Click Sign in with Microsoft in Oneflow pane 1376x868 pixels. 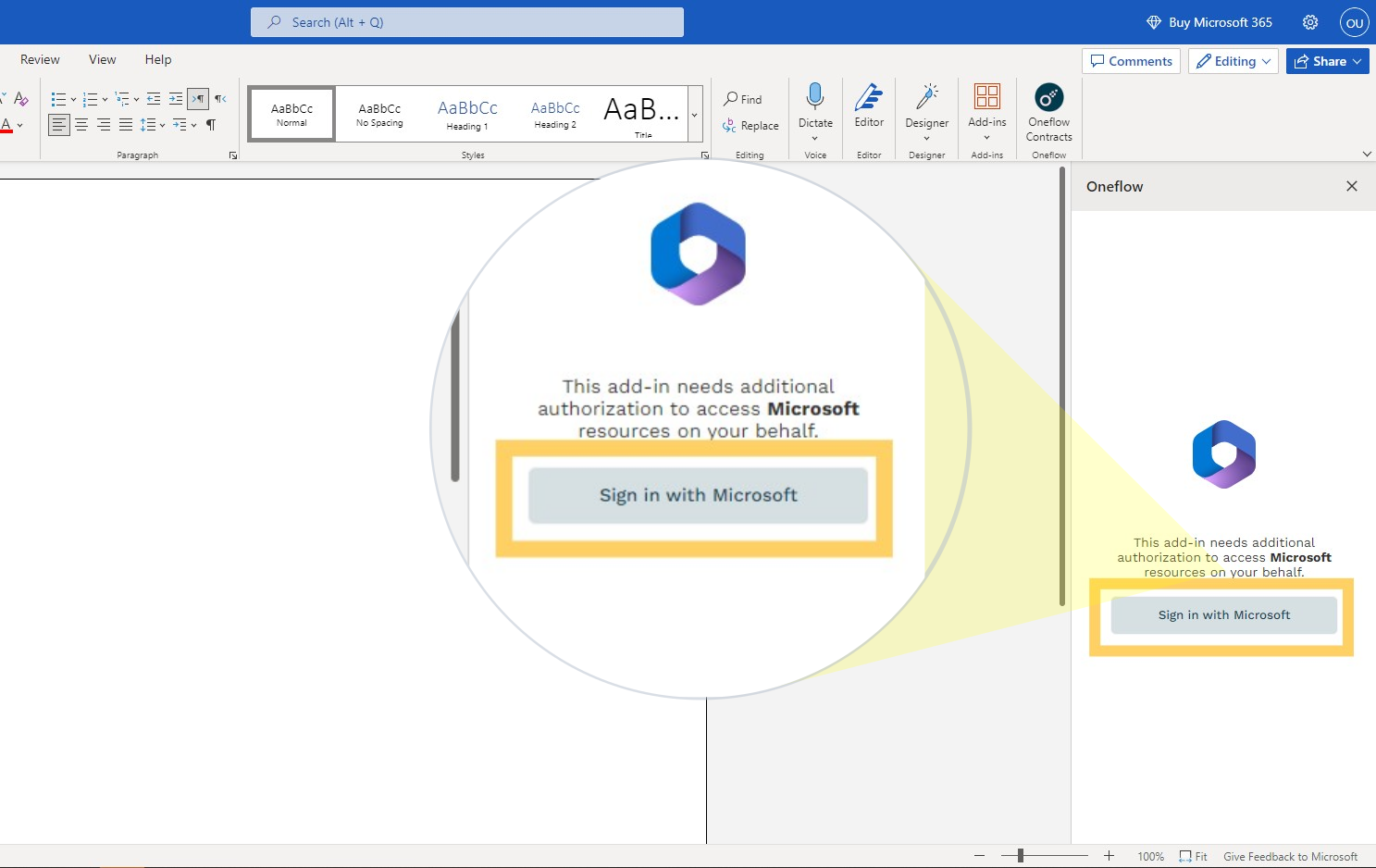click(x=1224, y=615)
